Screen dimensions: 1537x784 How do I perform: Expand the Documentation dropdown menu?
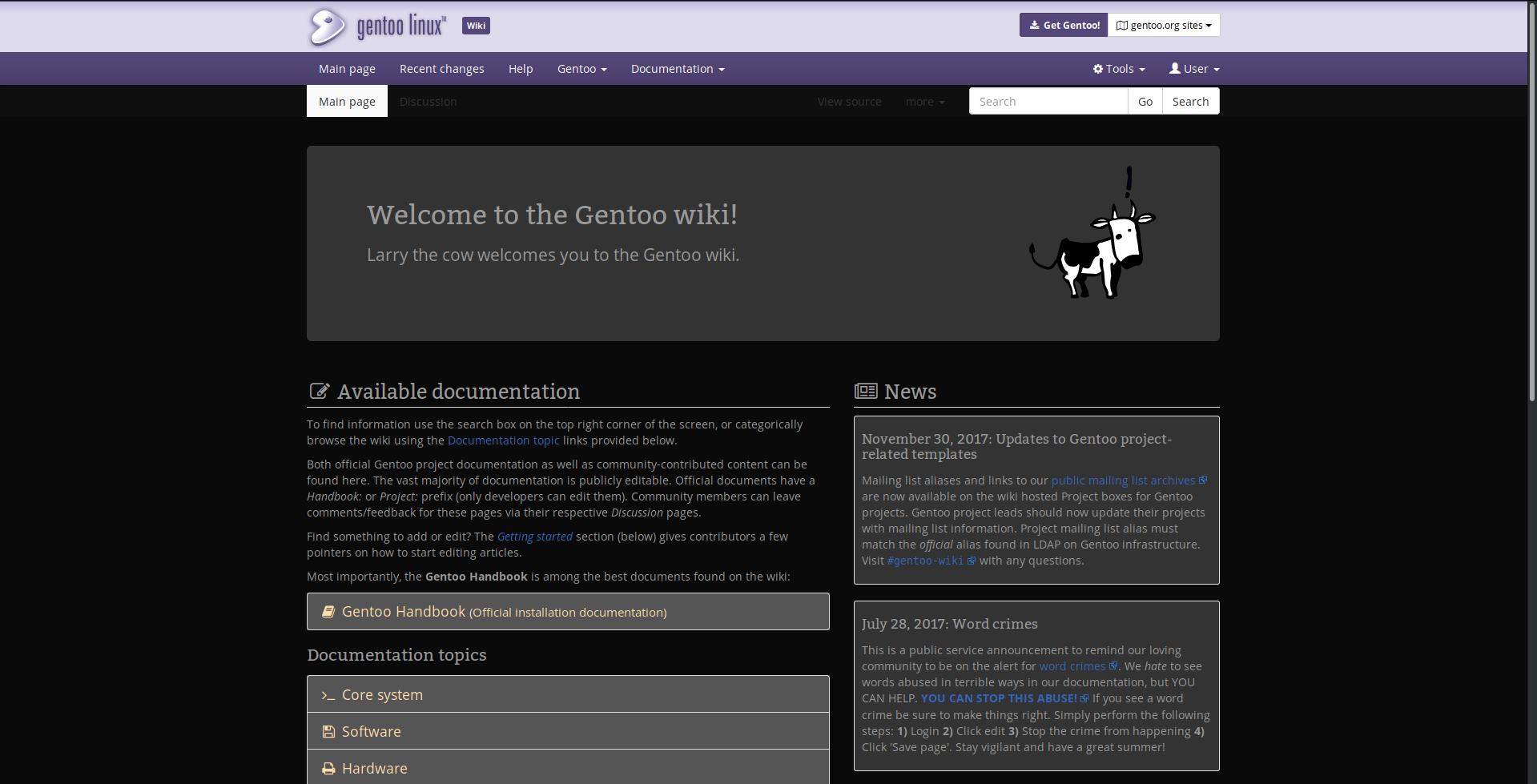[x=676, y=69]
